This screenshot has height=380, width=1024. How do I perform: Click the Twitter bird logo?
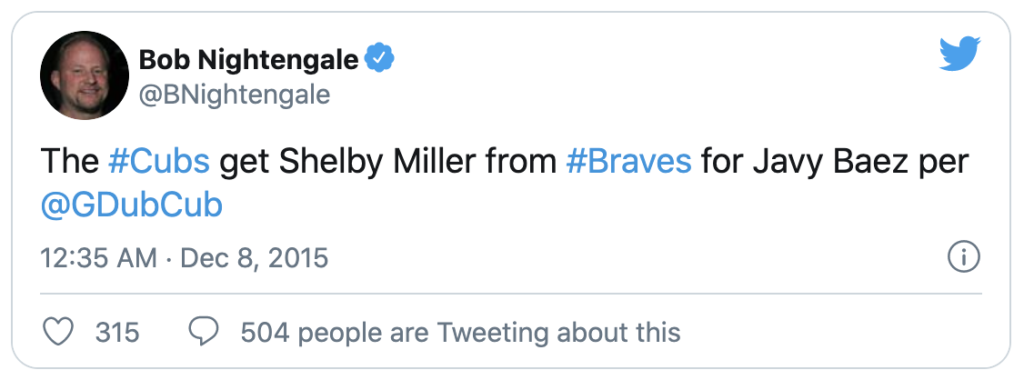960,54
